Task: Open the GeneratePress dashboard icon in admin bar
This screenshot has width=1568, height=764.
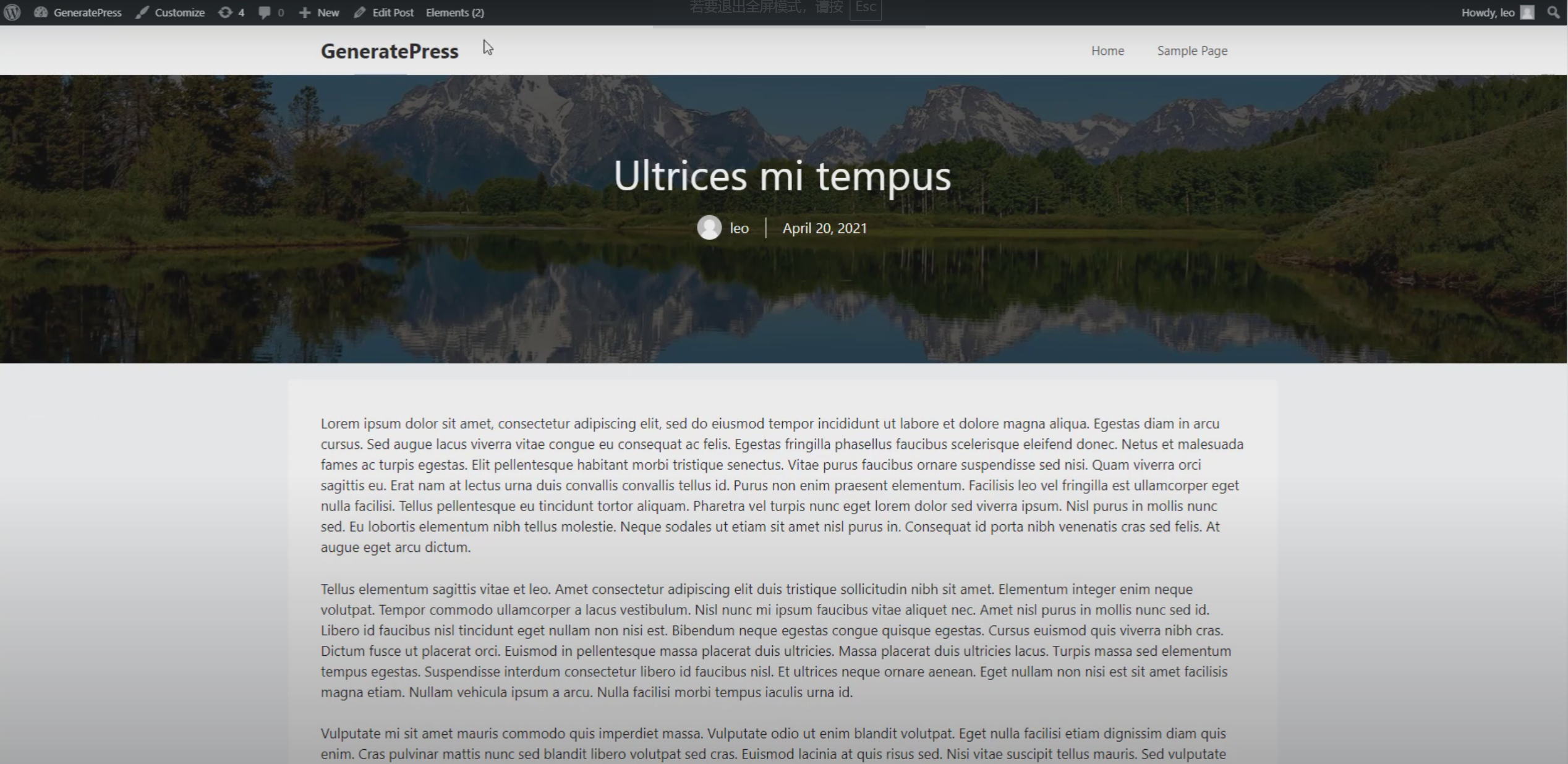Action: pyautogui.click(x=41, y=12)
